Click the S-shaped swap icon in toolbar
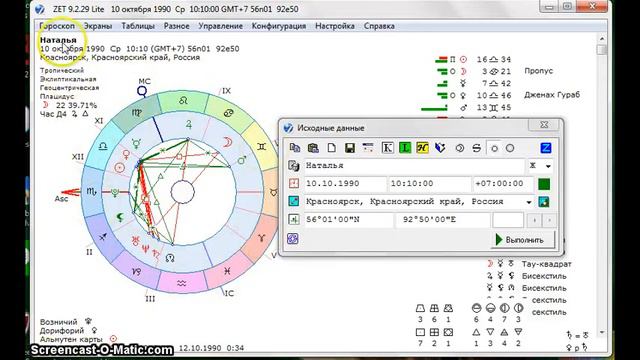This screenshot has height=360, width=640. coord(476,148)
